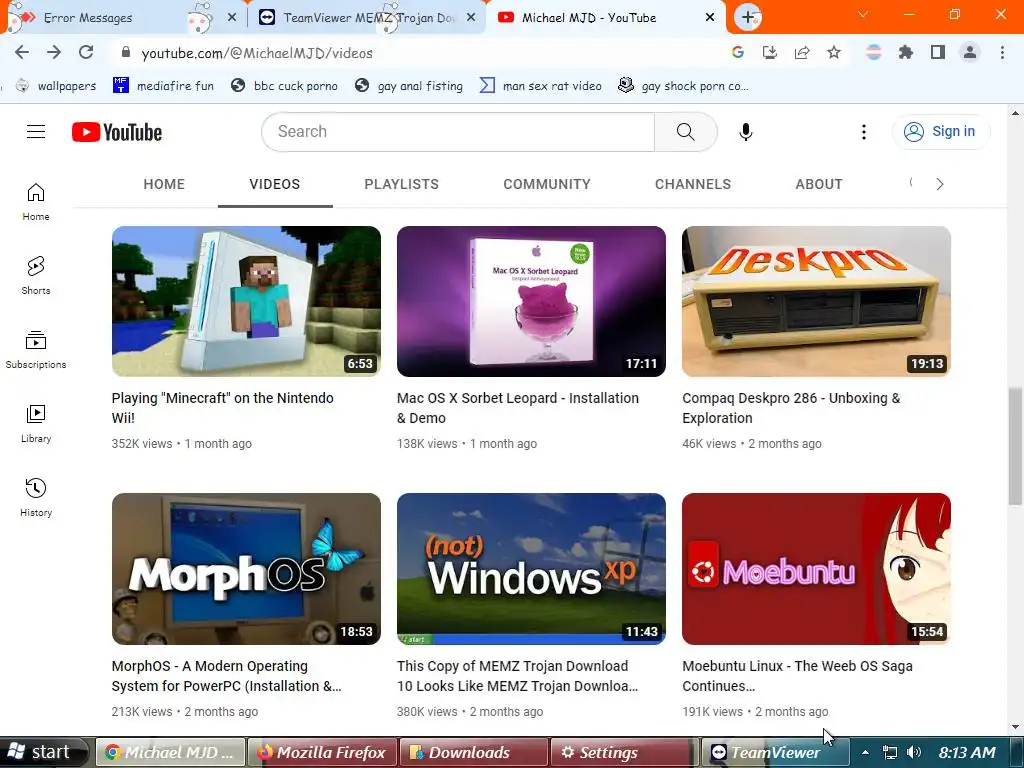
Task: Switch to TeamViewer in the taskbar
Action: [775, 752]
